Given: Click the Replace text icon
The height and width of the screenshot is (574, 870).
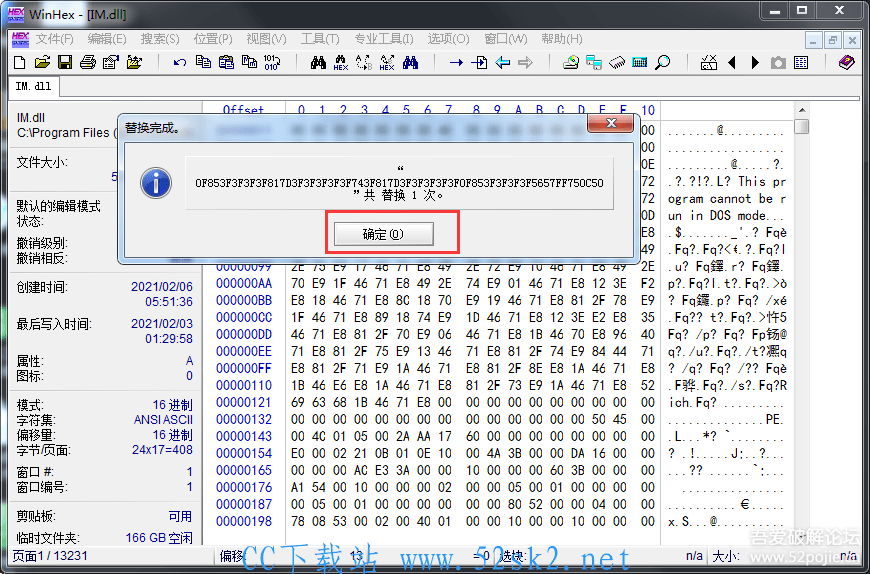Looking at the screenshot, I should click(x=364, y=63).
